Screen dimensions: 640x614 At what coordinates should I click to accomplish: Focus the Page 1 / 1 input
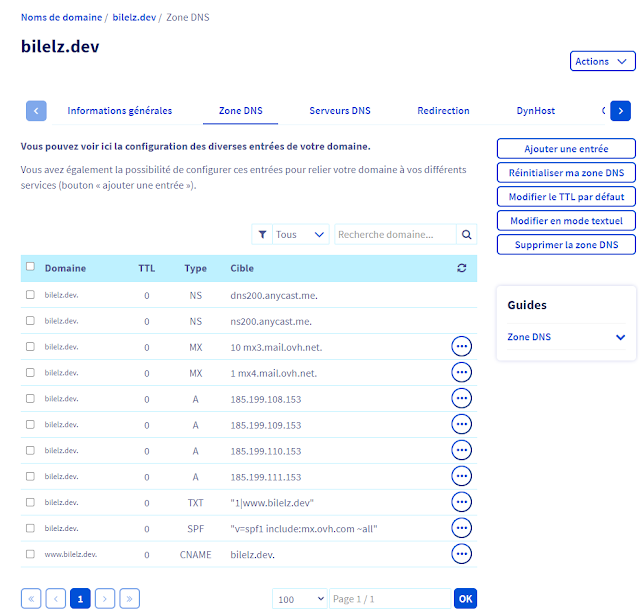click(390, 599)
